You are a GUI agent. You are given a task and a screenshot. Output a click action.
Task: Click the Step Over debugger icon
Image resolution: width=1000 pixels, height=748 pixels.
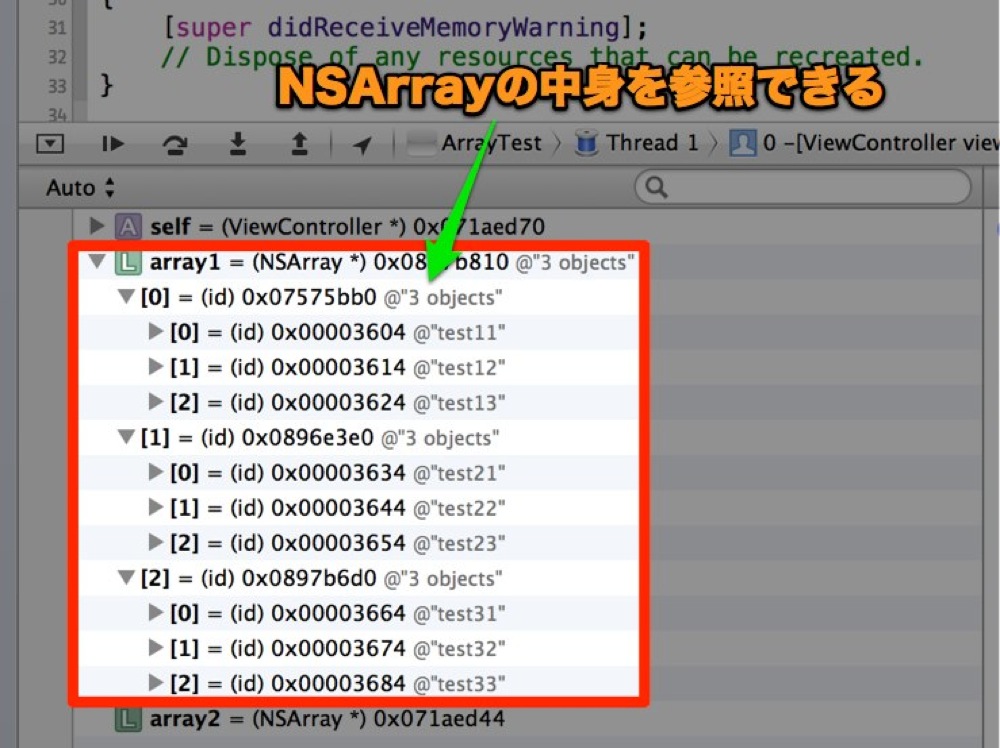pos(175,145)
